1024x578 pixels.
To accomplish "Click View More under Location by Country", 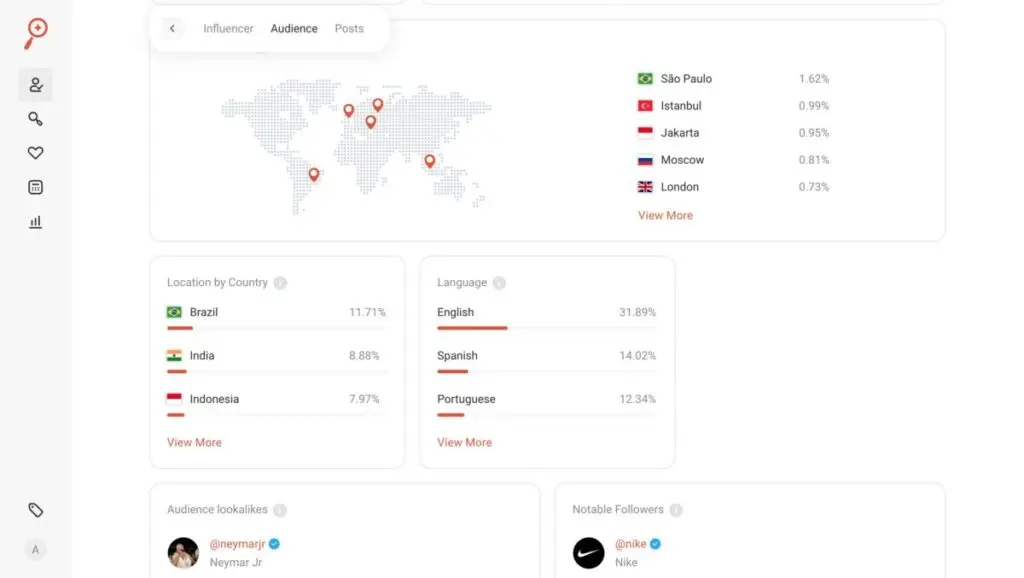I will tap(194, 442).
